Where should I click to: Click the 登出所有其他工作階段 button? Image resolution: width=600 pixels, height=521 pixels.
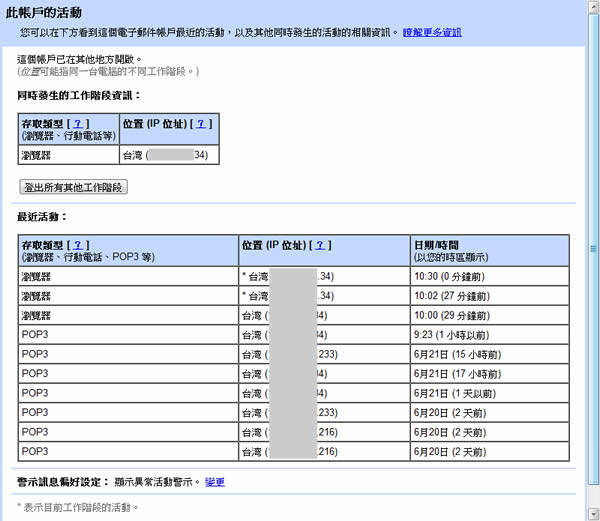click(74, 187)
